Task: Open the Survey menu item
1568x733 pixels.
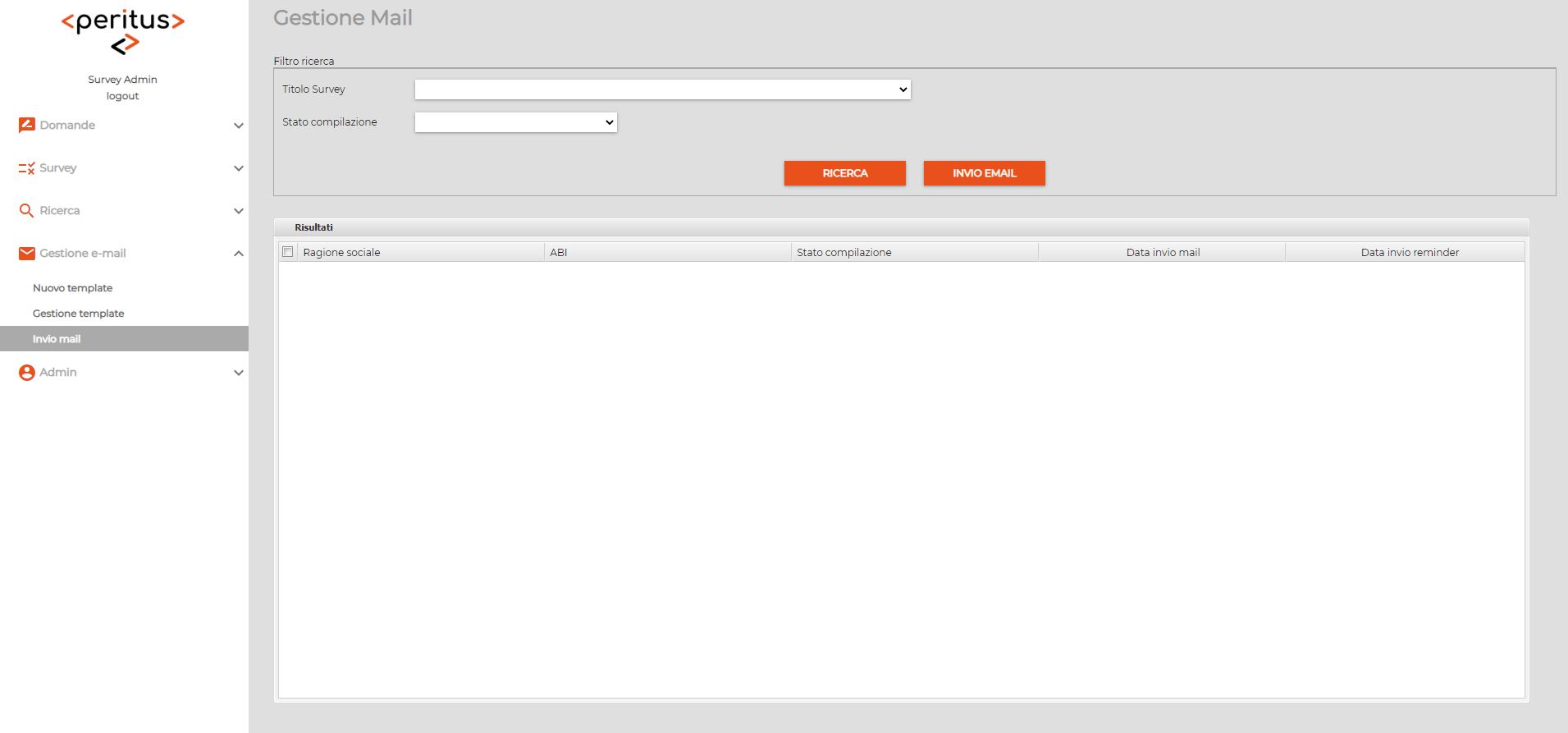Action: 58,167
